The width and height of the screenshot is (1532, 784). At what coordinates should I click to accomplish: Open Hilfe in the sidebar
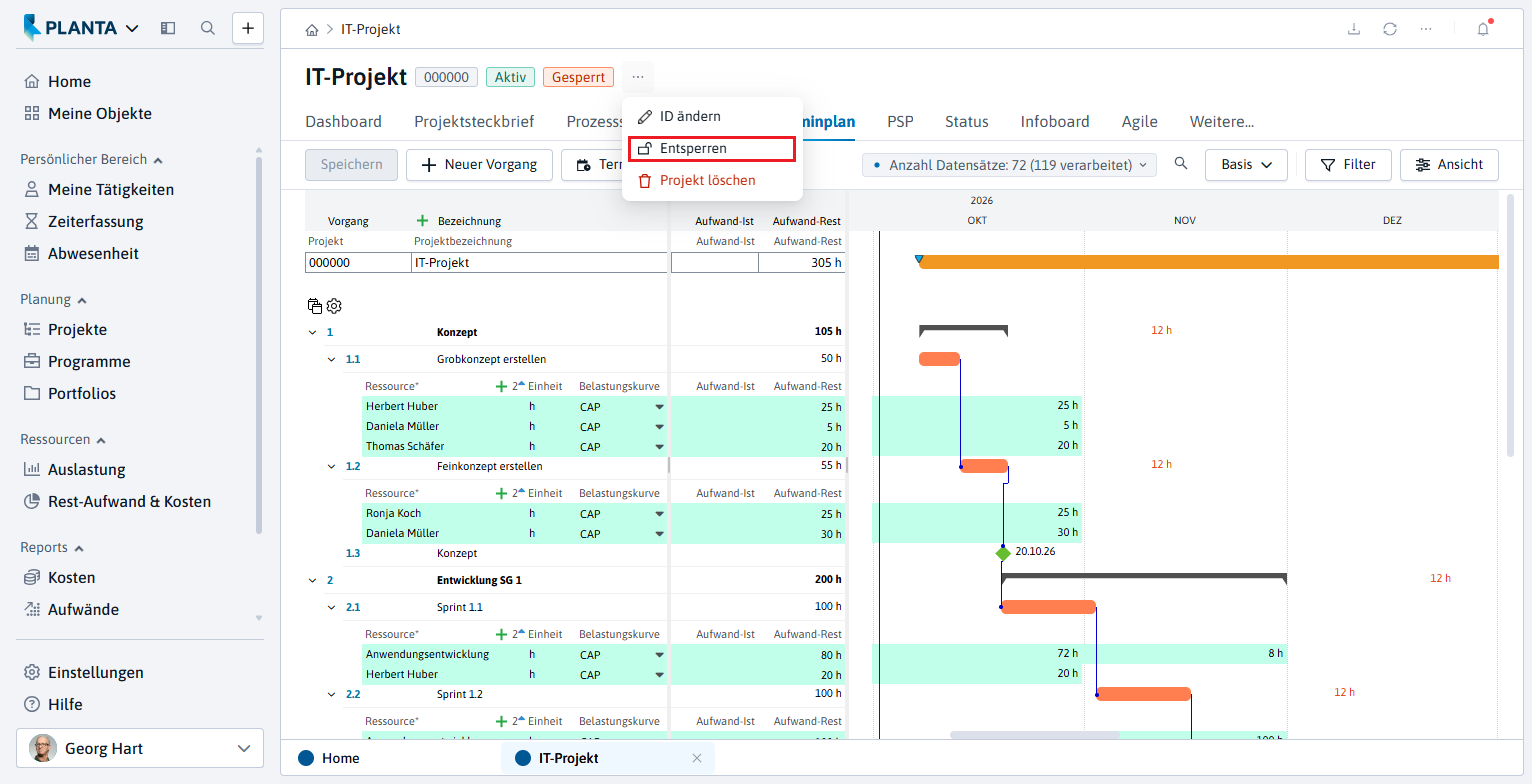65,704
